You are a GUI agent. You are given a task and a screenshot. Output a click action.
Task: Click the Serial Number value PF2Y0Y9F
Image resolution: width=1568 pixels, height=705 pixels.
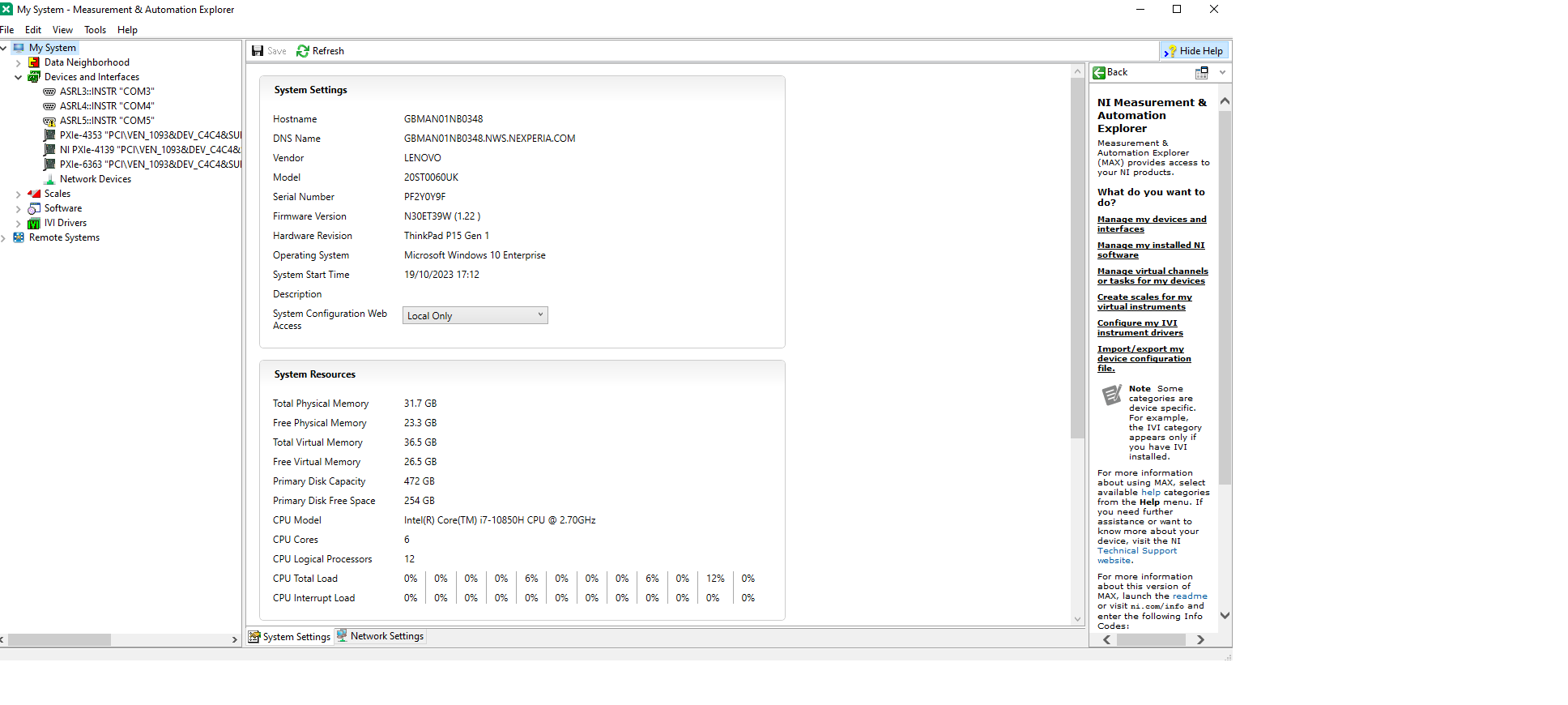point(425,197)
